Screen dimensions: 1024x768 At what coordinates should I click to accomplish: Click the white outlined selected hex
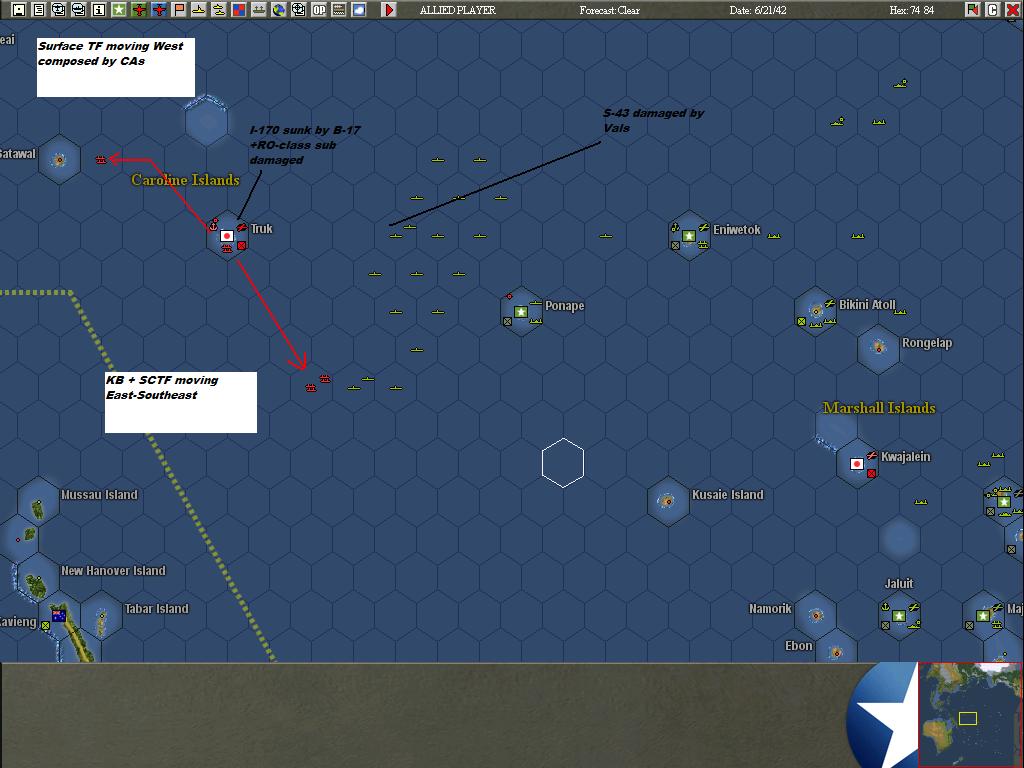[562, 463]
